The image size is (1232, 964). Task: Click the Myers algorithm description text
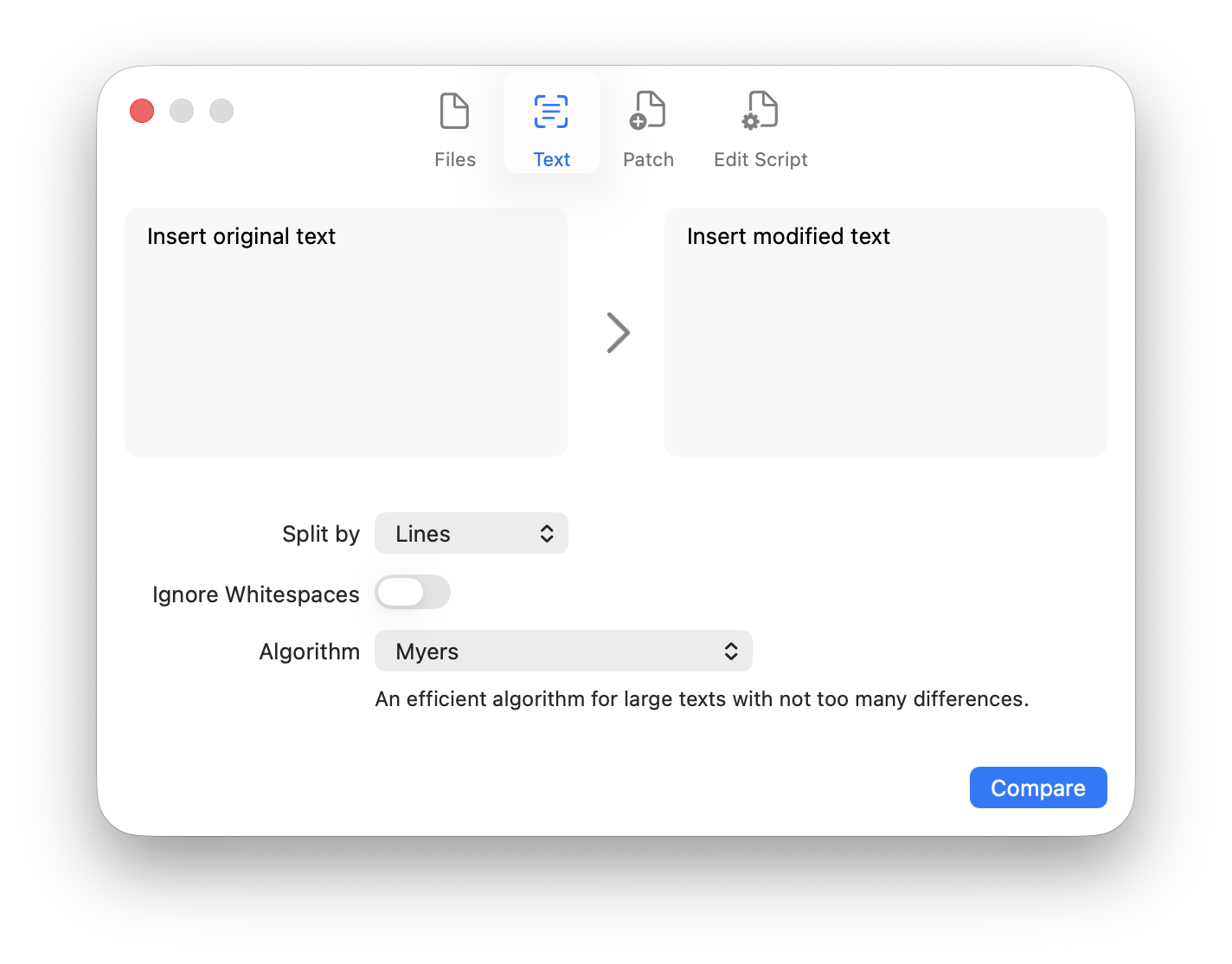[702, 699]
